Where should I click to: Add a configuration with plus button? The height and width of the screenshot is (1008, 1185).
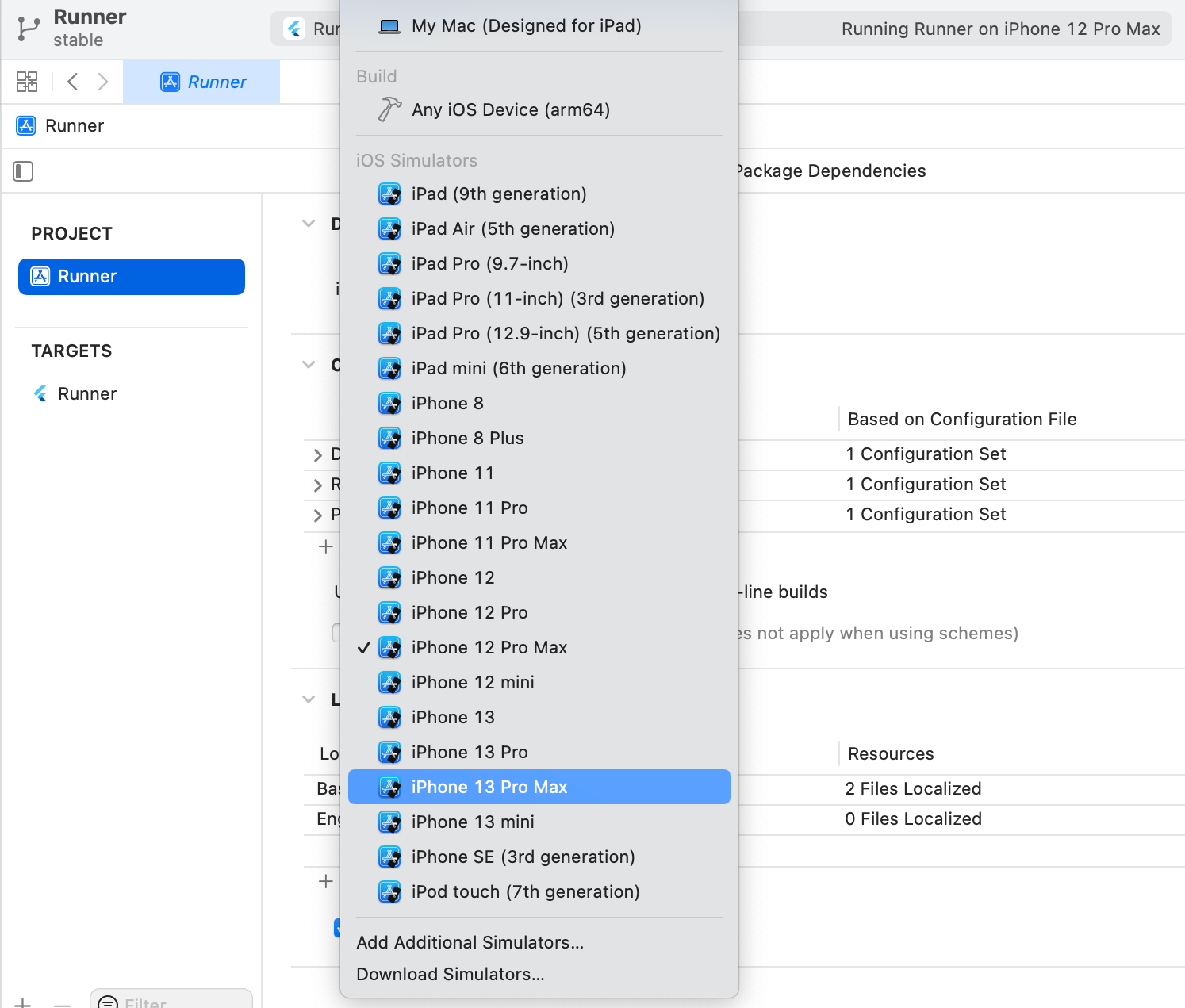[326, 546]
